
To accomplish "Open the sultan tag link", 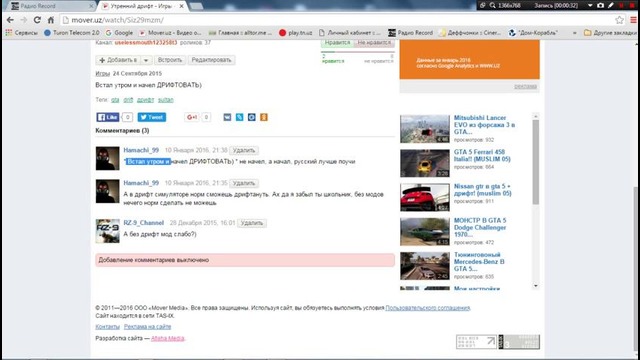I will pyautogui.click(x=166, y=100).
